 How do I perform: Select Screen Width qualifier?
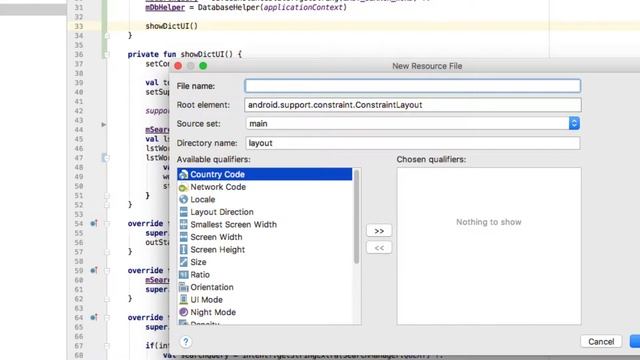(264, 237)
